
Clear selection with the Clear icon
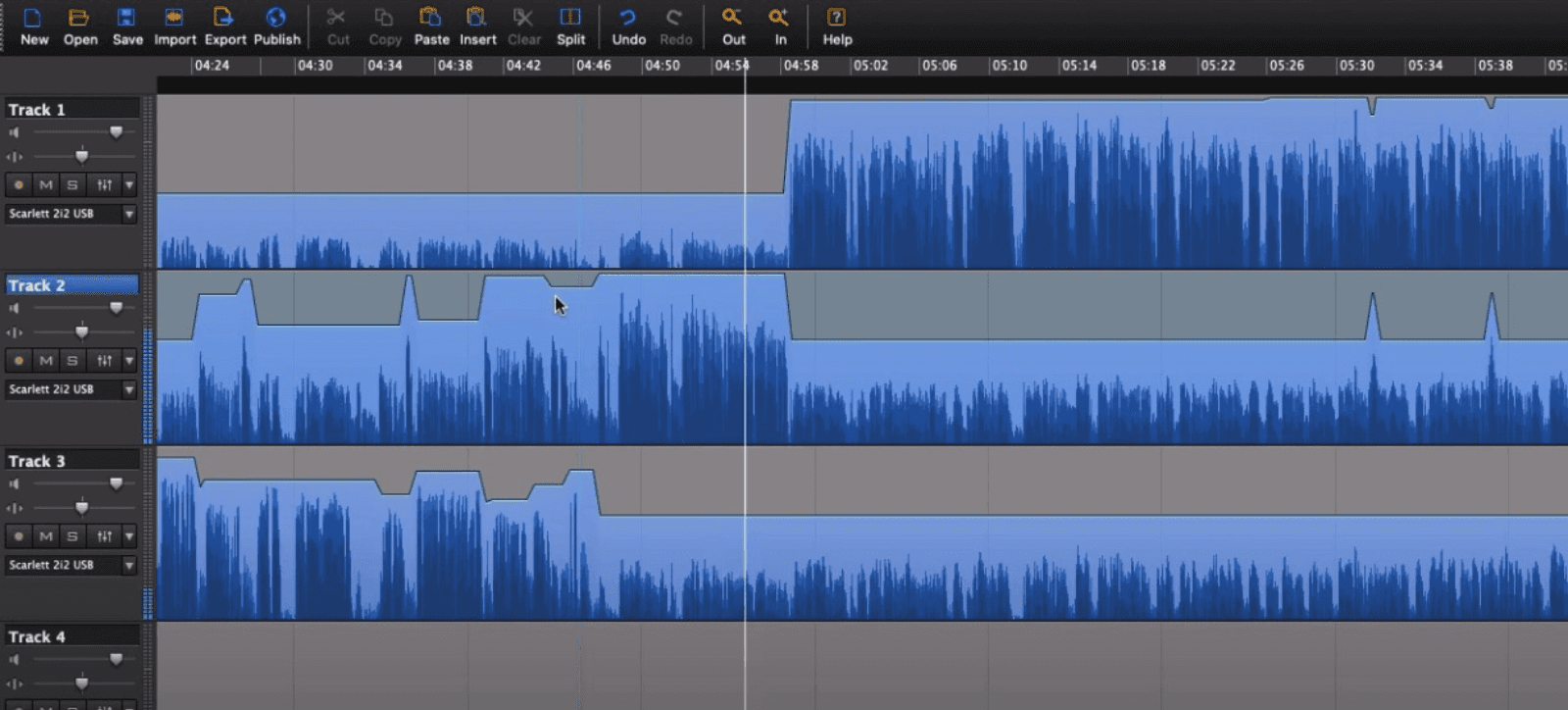[x=523, y=18]
